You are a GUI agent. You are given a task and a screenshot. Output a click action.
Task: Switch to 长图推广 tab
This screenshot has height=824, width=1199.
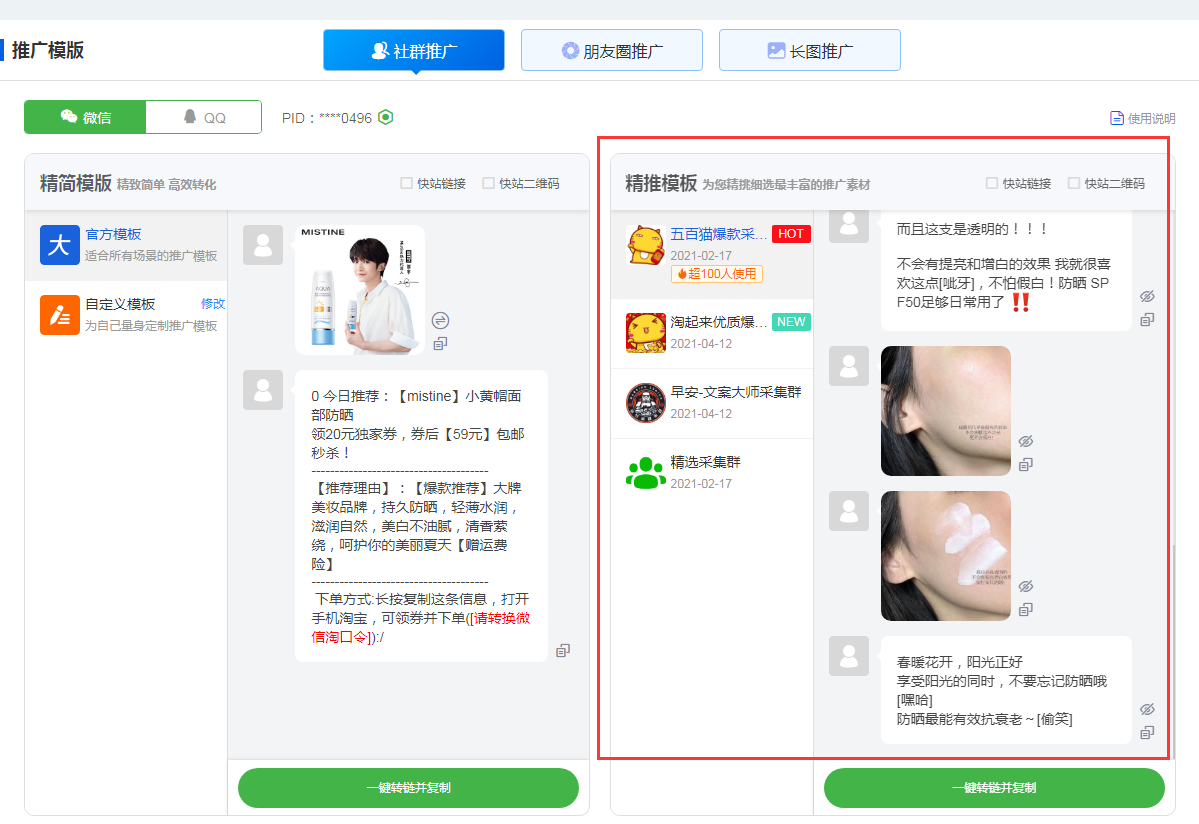point(809,50)
